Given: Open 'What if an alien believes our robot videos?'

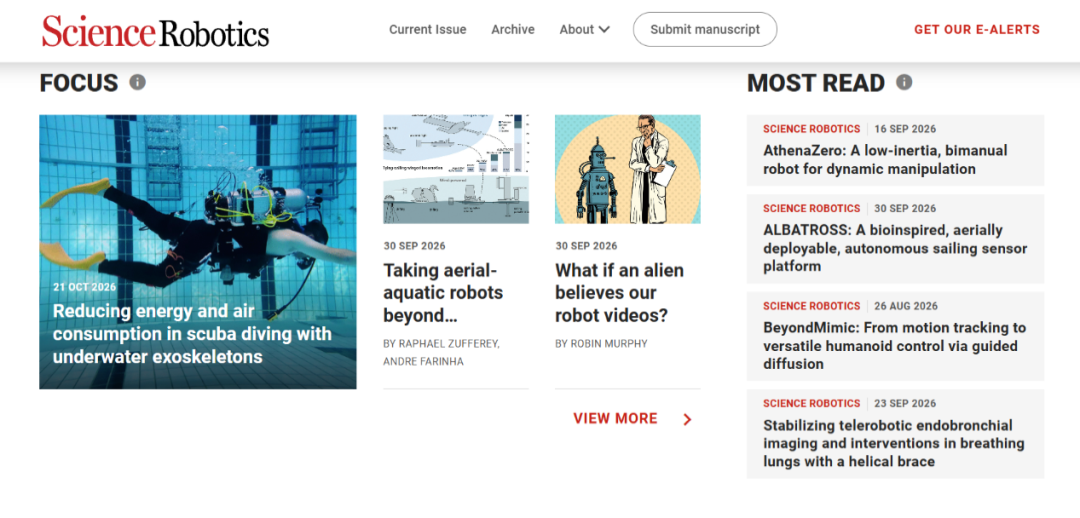Looking at the screenshot, I should coord(619,293).
